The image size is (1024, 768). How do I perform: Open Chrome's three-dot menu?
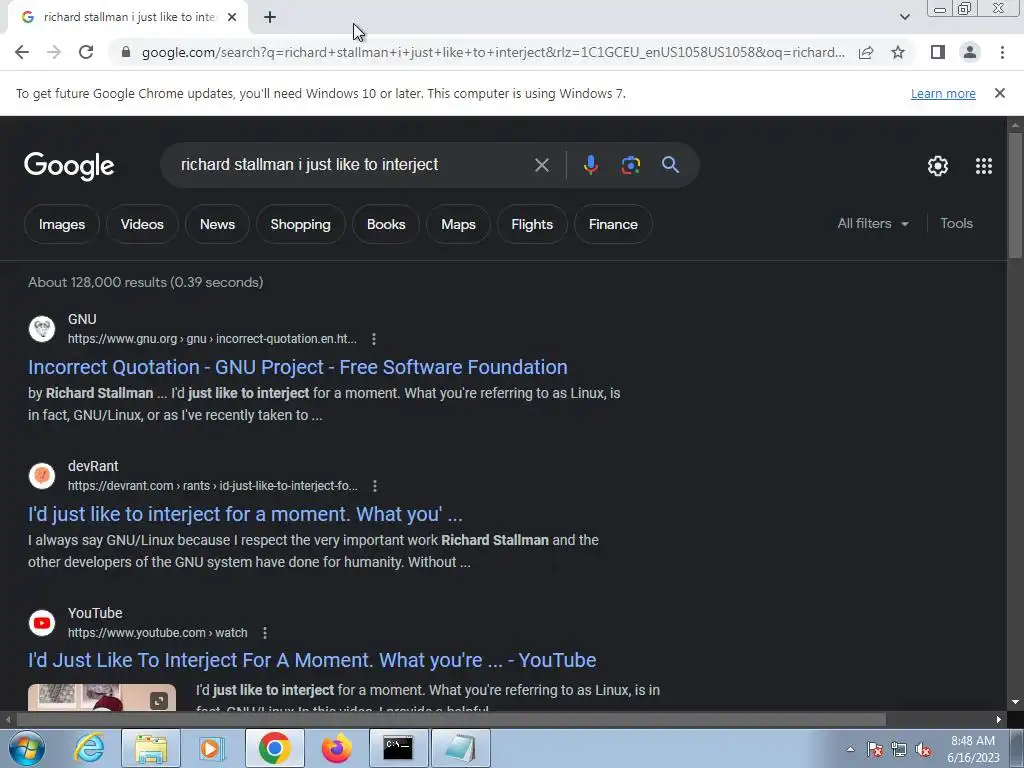[1002, 52]
